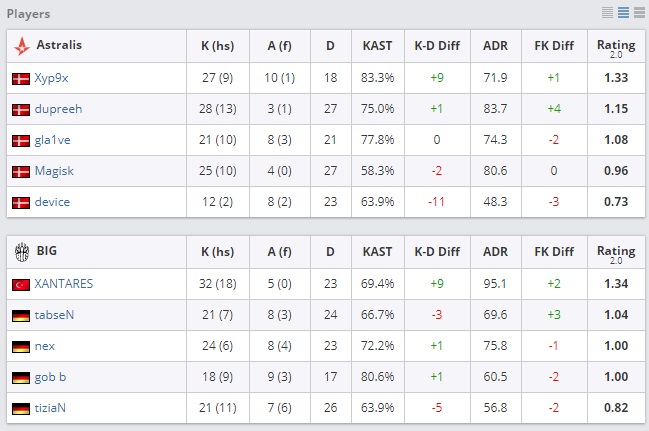This screenshot has width=649, height=431.
Task: Open gob b's player profile
Action: tap(51, 377)
